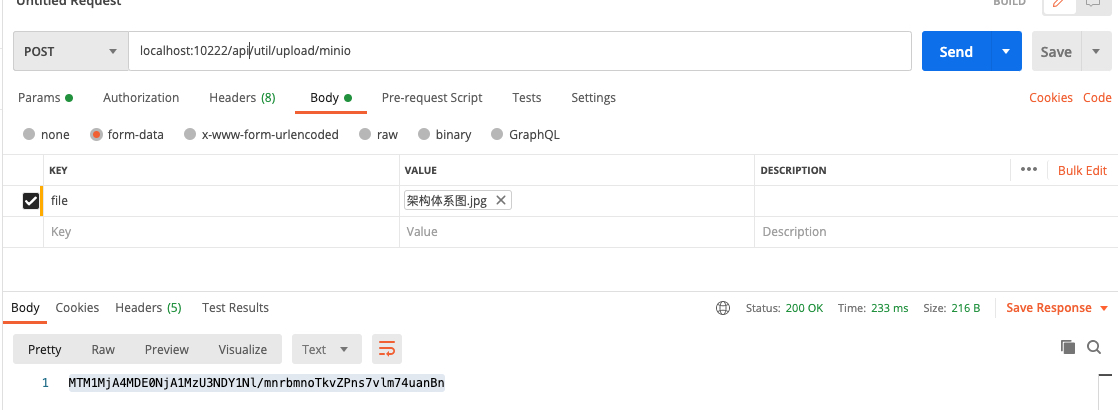Select the Pretty view
The height and width of the screenshot is (410, 1118).
tap(44, 349)
